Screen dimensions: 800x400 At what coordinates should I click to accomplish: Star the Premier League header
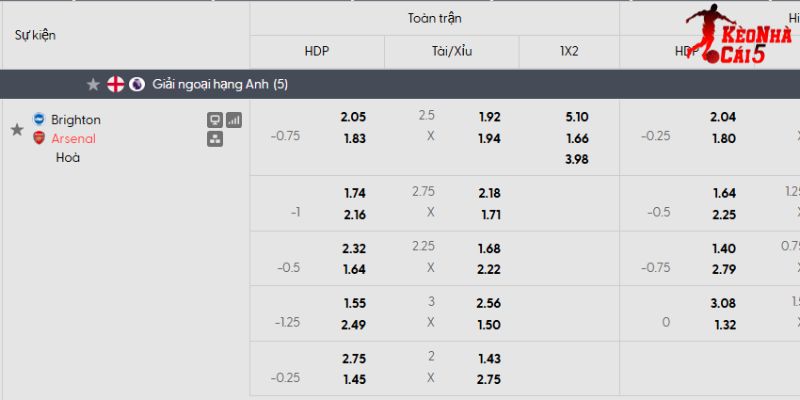[93, 84]
